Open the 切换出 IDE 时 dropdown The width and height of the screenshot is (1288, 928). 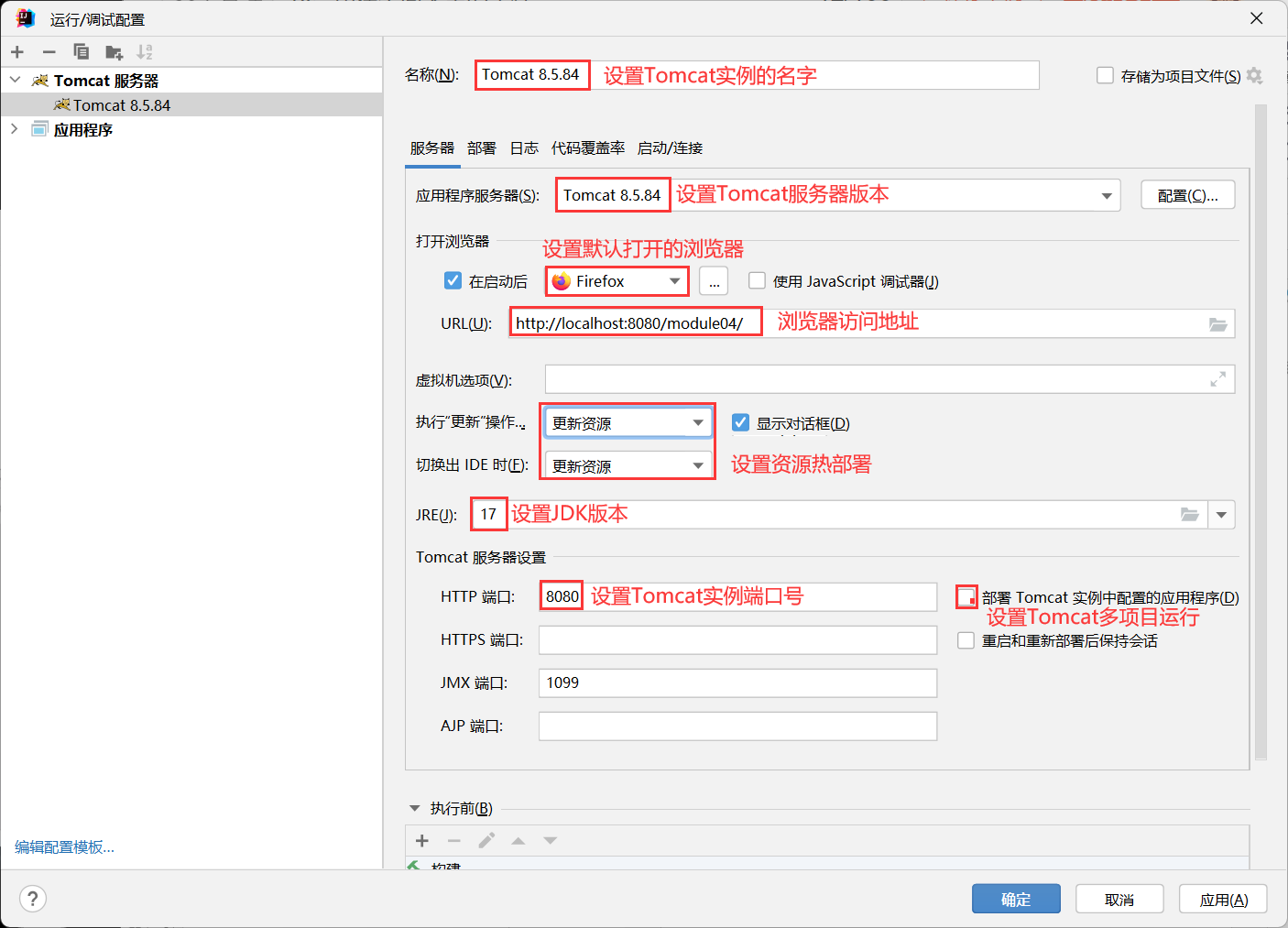[698, 465]
